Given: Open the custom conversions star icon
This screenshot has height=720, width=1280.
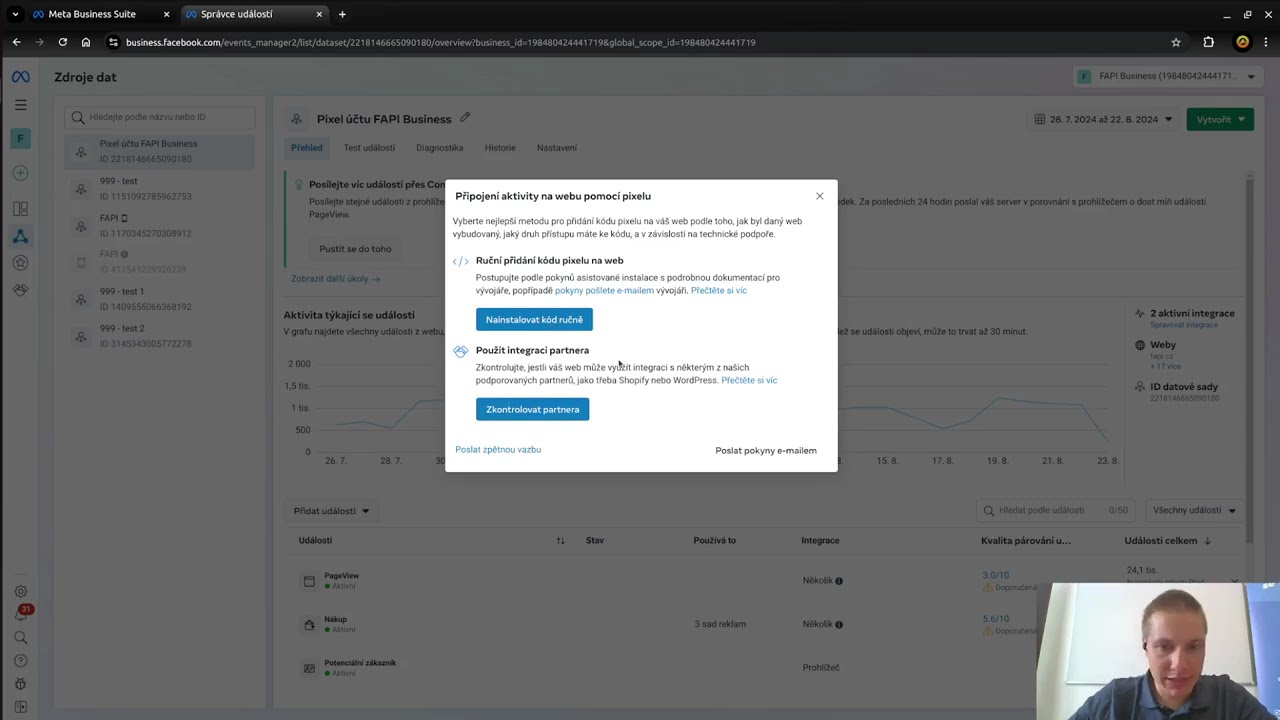Looking at the screenshot, I should 20,263.
